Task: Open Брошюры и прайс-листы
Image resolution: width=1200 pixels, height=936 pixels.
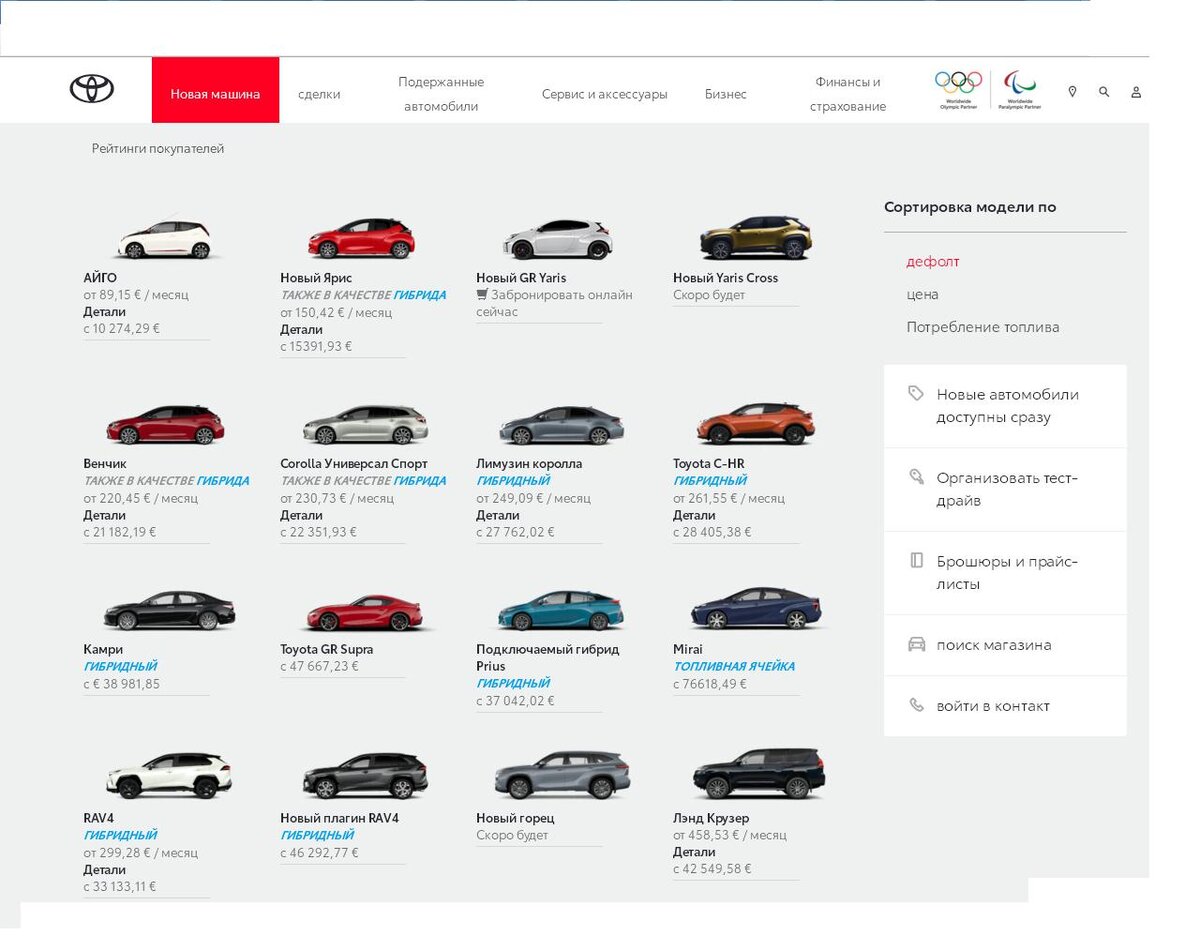Action: (x=1005, y=573)
